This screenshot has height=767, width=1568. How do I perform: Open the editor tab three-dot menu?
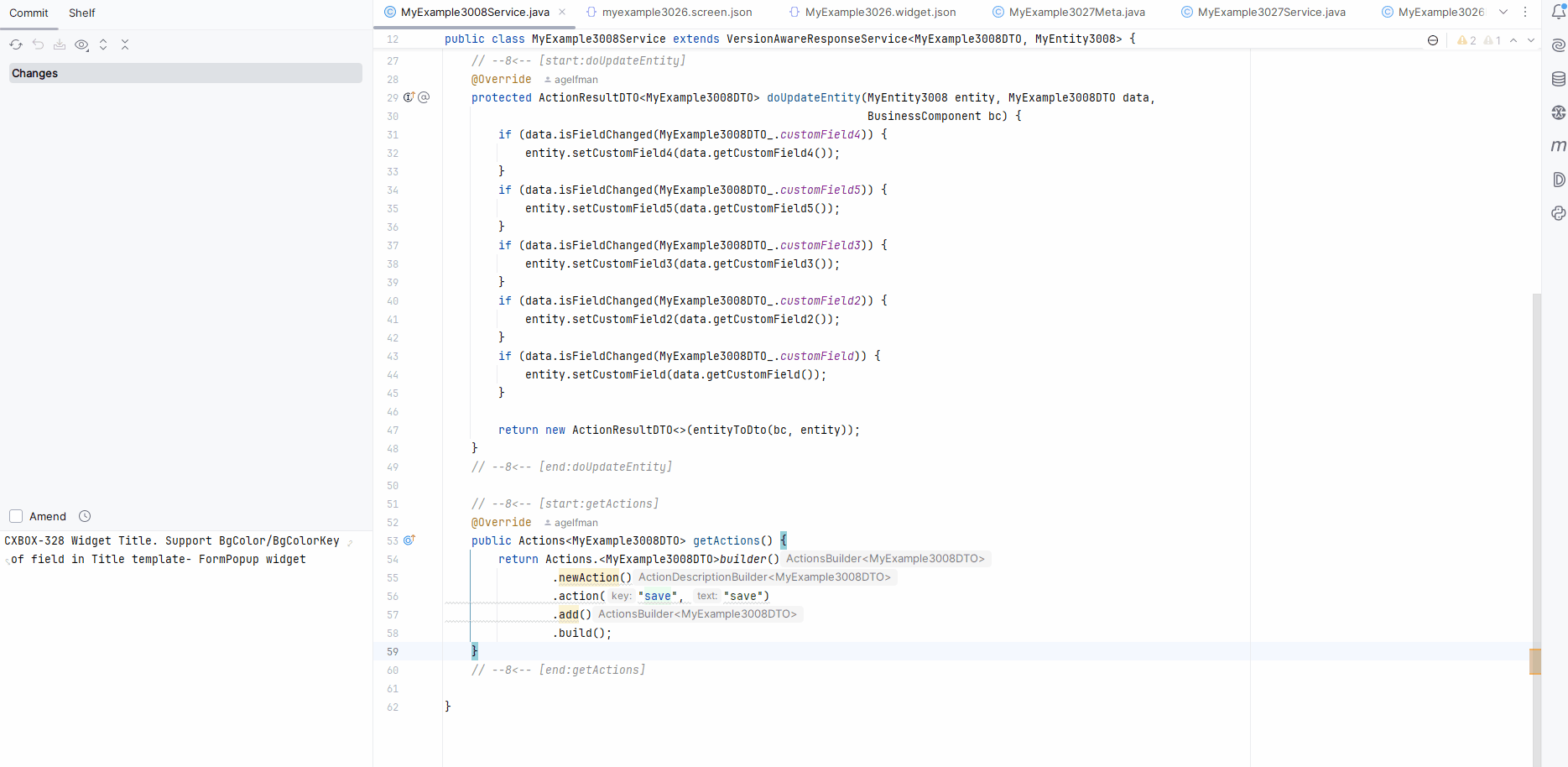point(1525,12)
